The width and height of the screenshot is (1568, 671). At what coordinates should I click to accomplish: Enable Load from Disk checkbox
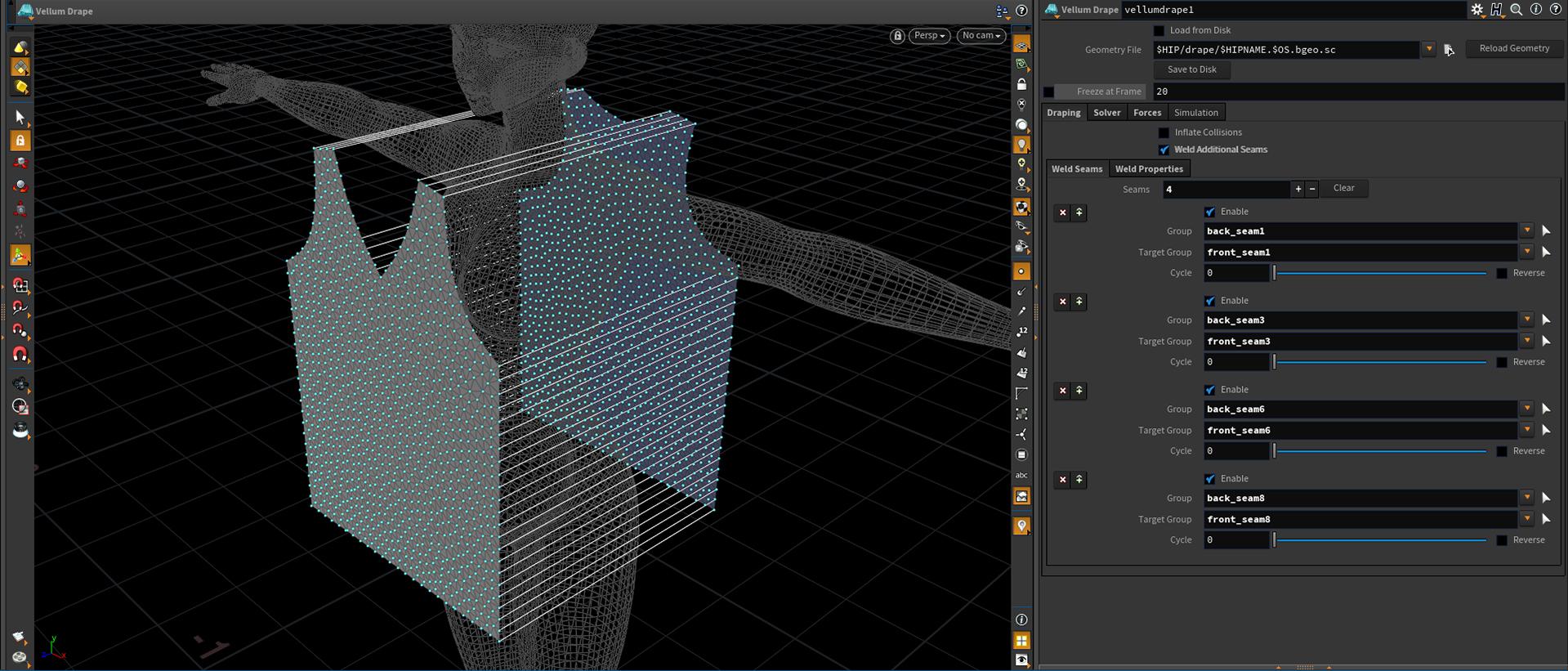(x=1159, y=30)
